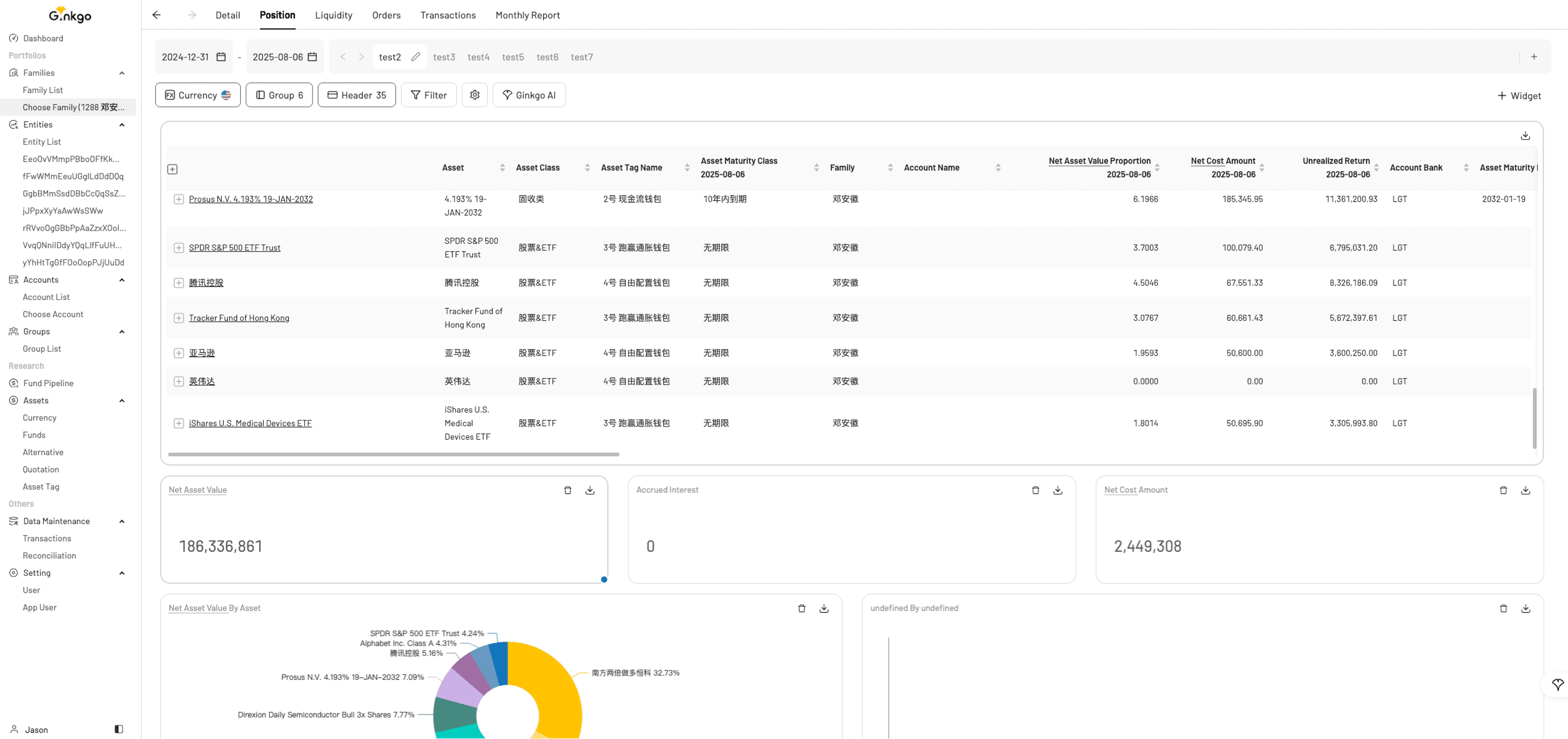Image resolution: width=1568 pixels, height=739 pixels.
Task: Sort by Asset column
Action: (x=502, y=167)
